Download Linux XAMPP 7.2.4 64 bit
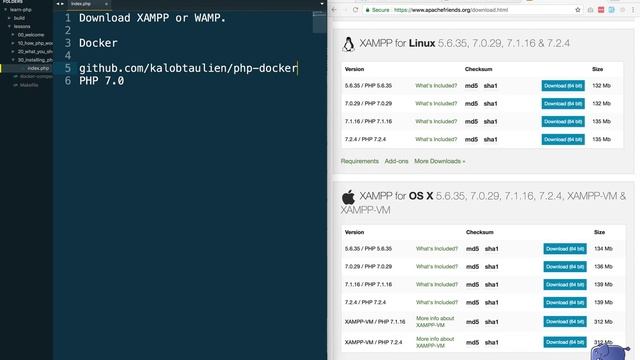This screenshot has width=640, height=360. pyautogui.click(x=563, y=140)
